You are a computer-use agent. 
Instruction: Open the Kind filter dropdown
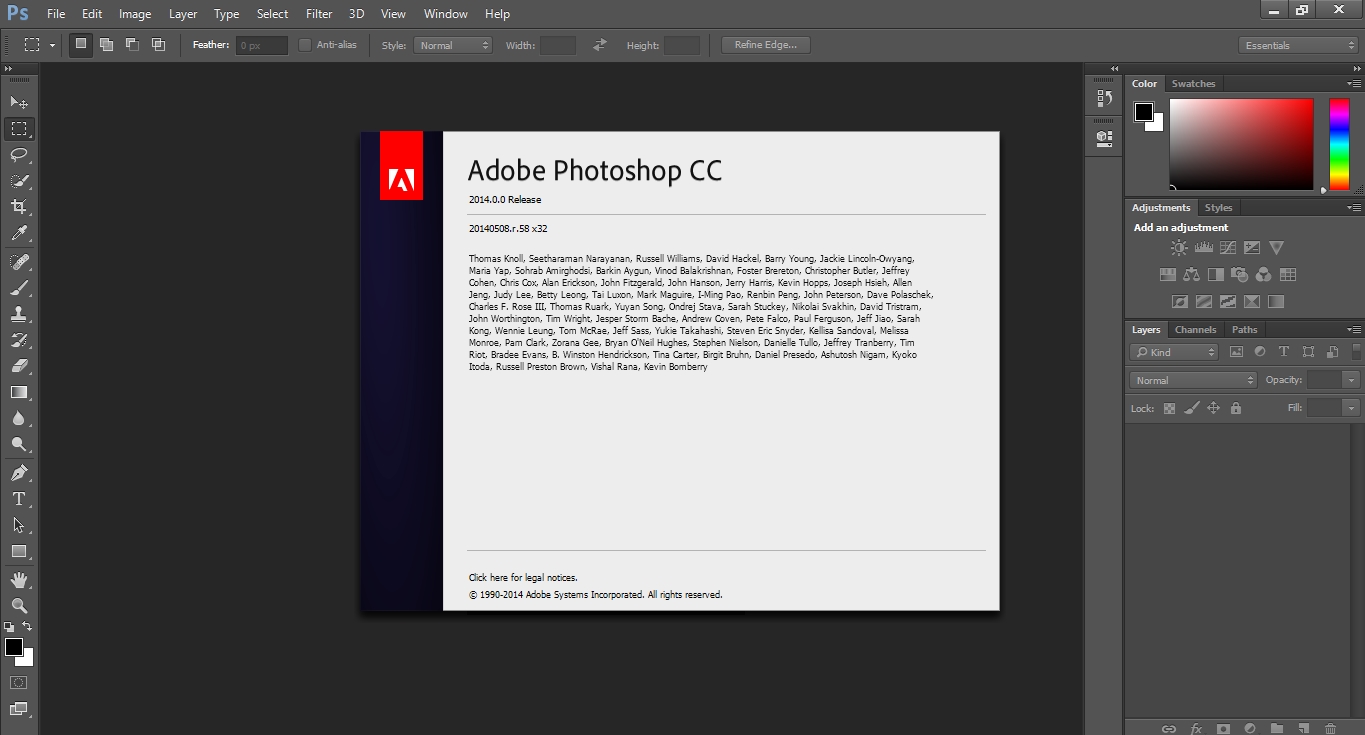pos(1174,352)
